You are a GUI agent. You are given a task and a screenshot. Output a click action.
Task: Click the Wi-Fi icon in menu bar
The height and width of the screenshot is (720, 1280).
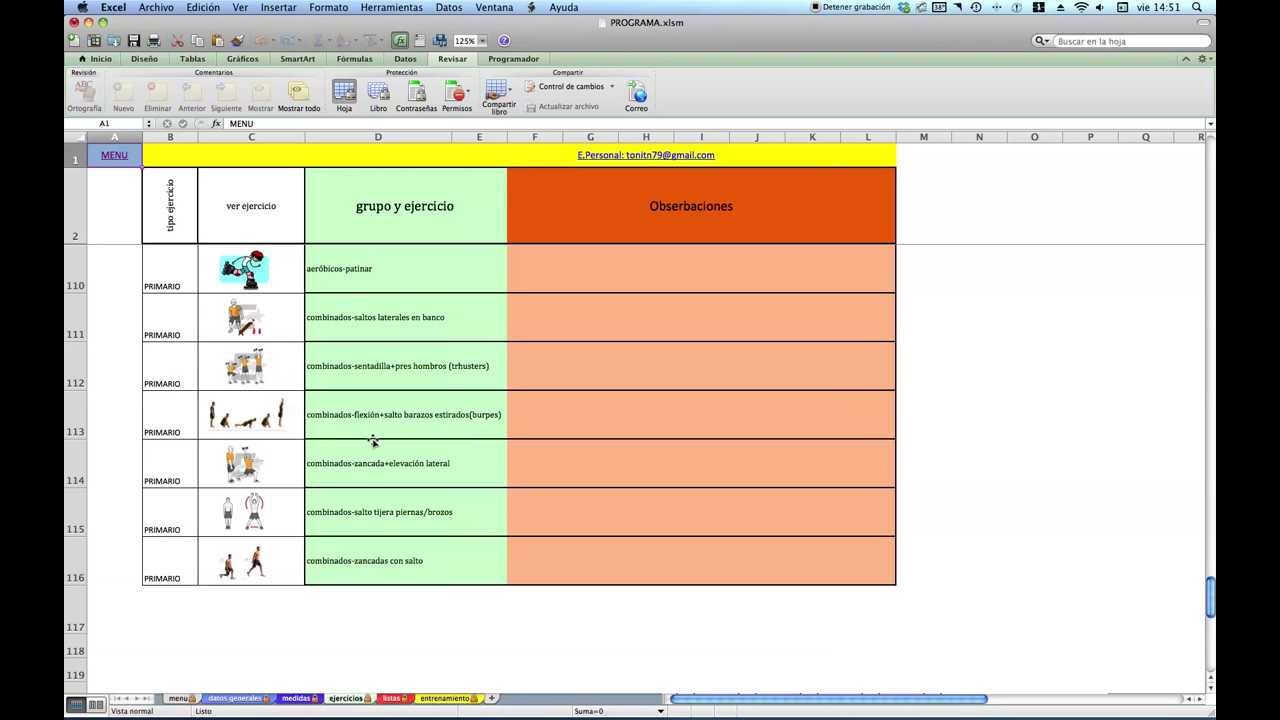pos(1081,7)
